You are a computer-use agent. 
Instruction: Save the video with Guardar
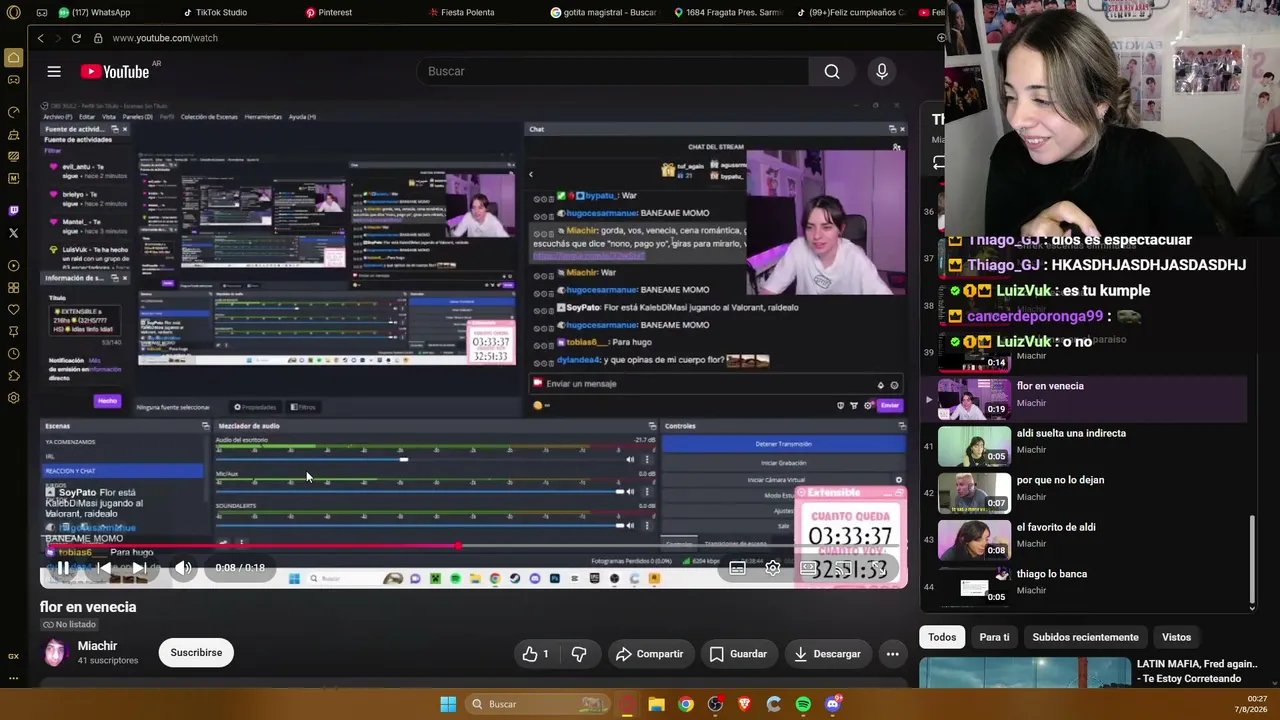tap(738, 654)
